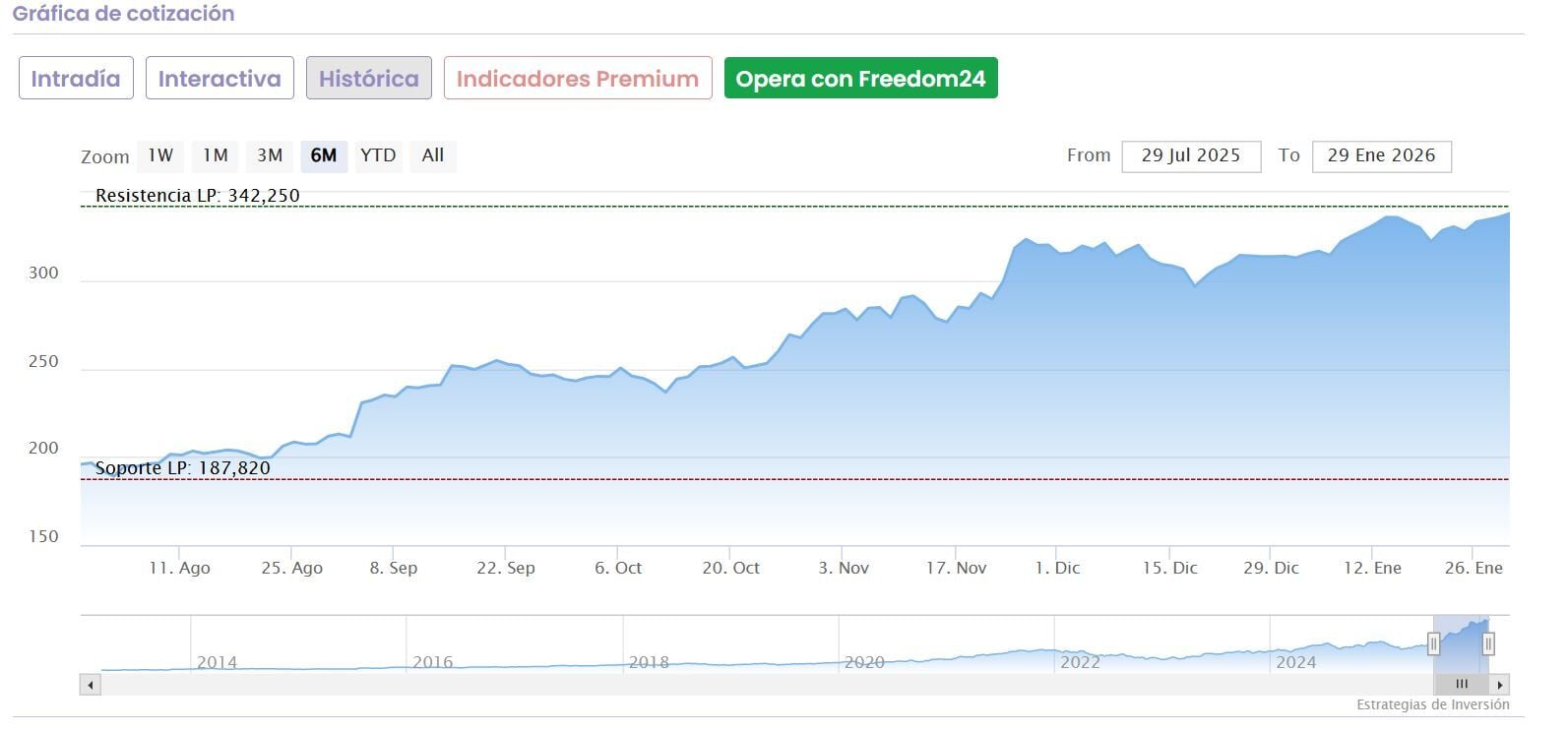
Task: Set zoom range to 1M
Action: 216,155
